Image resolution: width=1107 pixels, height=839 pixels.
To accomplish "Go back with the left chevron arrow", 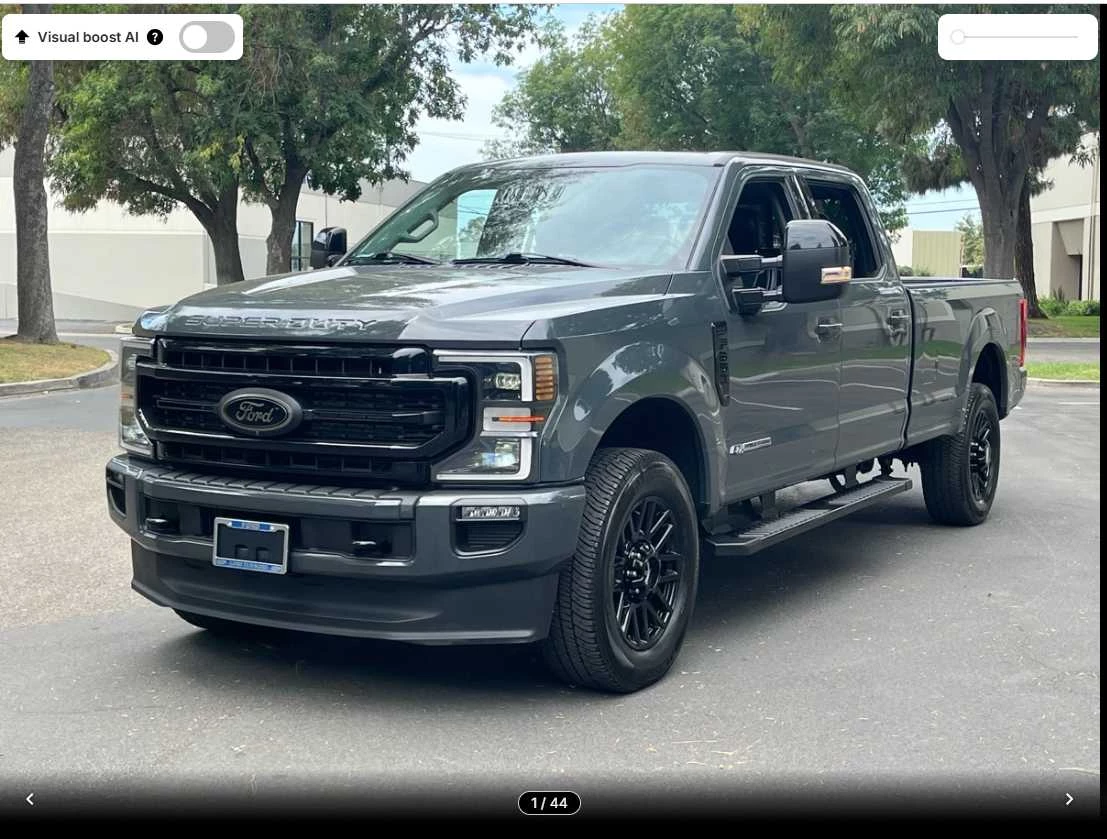I will coord(30,799).
